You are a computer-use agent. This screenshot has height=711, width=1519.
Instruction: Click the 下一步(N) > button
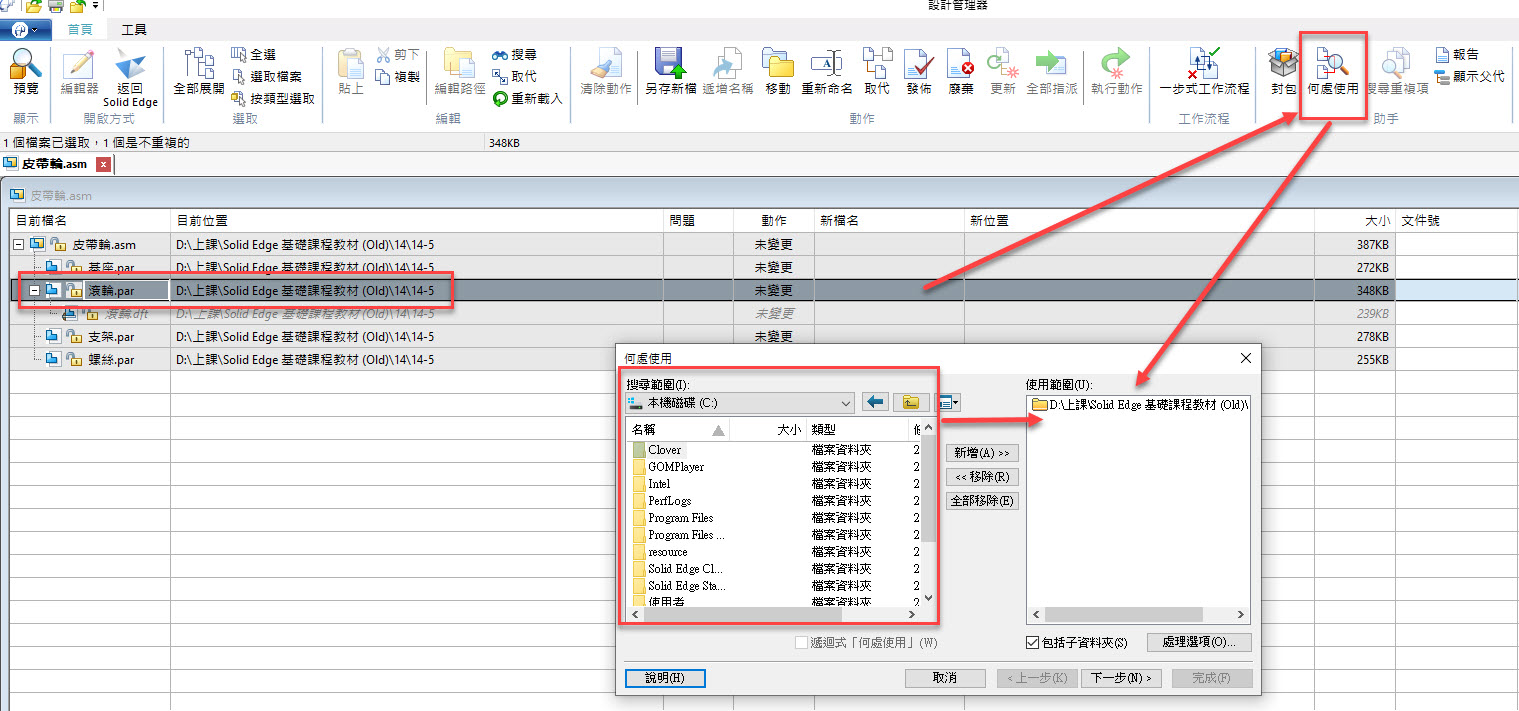pyautogui.click(x=1121, y=678)
